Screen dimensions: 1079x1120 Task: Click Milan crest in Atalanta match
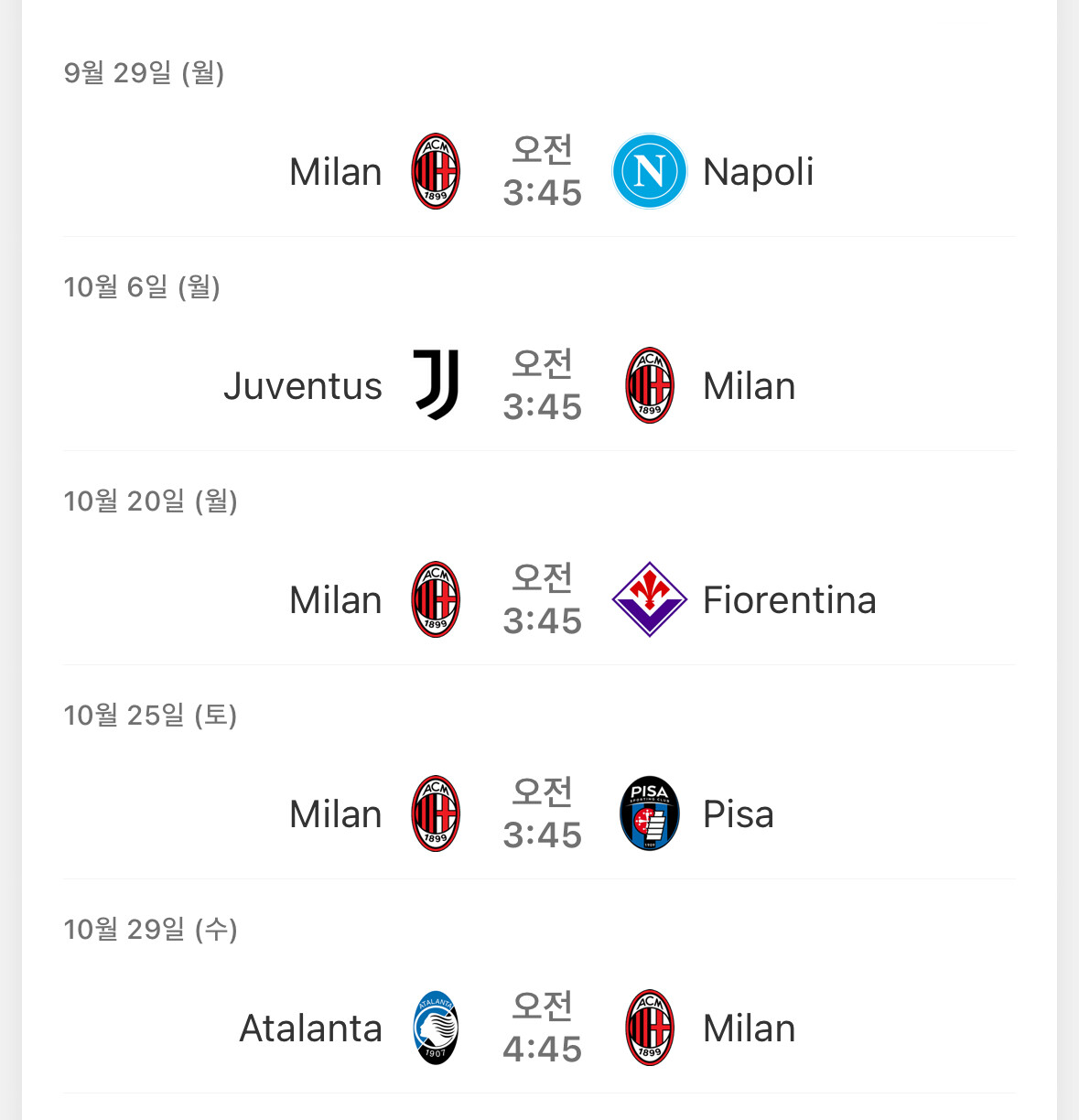pyautogui.click(x=649, y=1028)
